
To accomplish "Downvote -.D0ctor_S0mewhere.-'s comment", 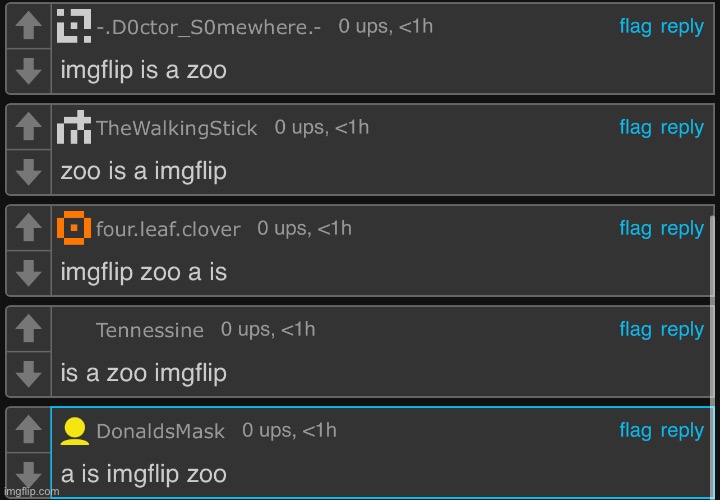I will (29, 71).
